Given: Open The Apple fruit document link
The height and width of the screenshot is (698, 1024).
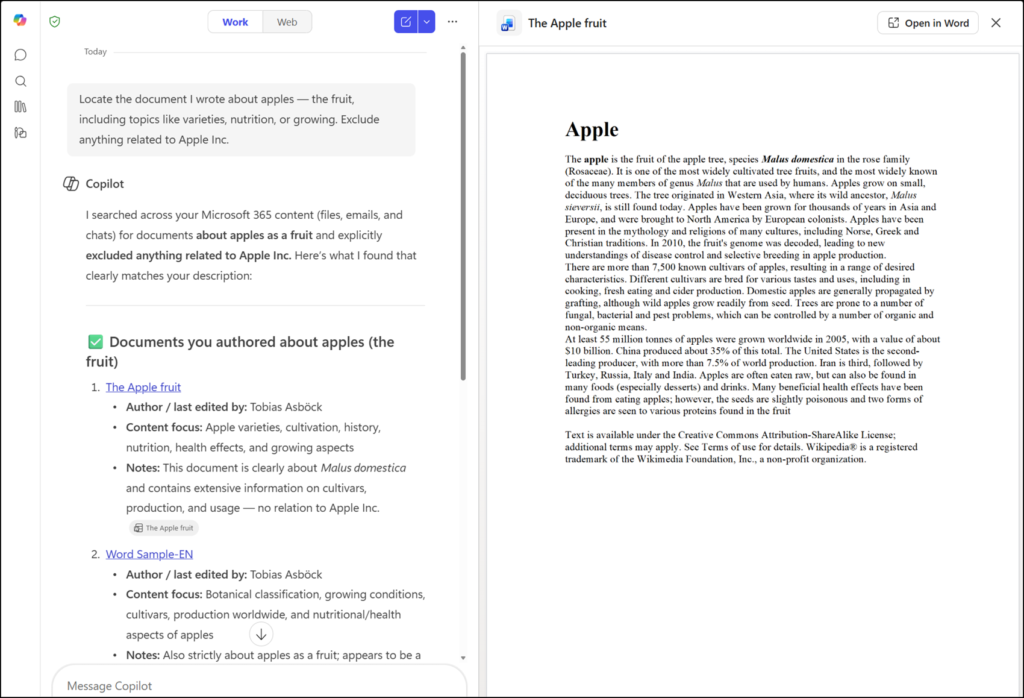Looking at the screenshot, I should tap(143, 387).
